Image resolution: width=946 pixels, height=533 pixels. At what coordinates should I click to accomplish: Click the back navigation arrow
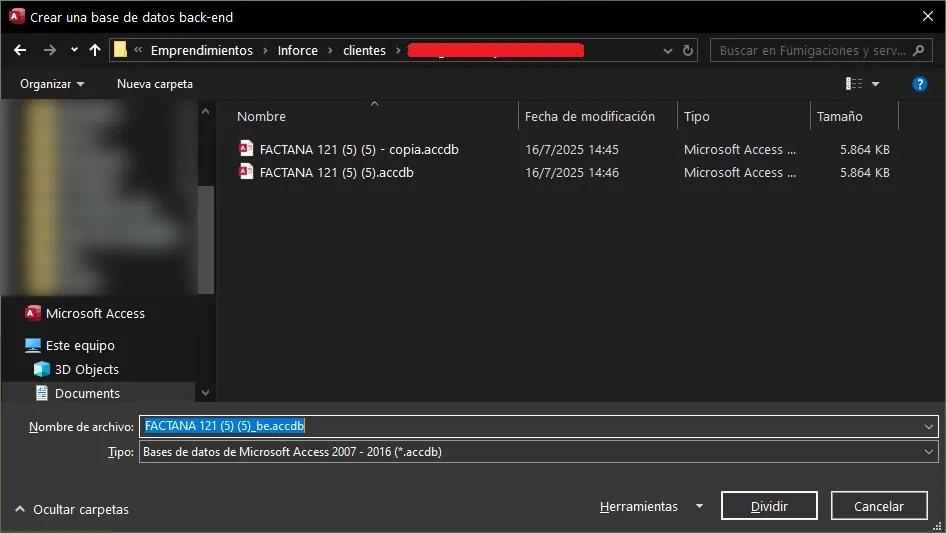point(20,50)
